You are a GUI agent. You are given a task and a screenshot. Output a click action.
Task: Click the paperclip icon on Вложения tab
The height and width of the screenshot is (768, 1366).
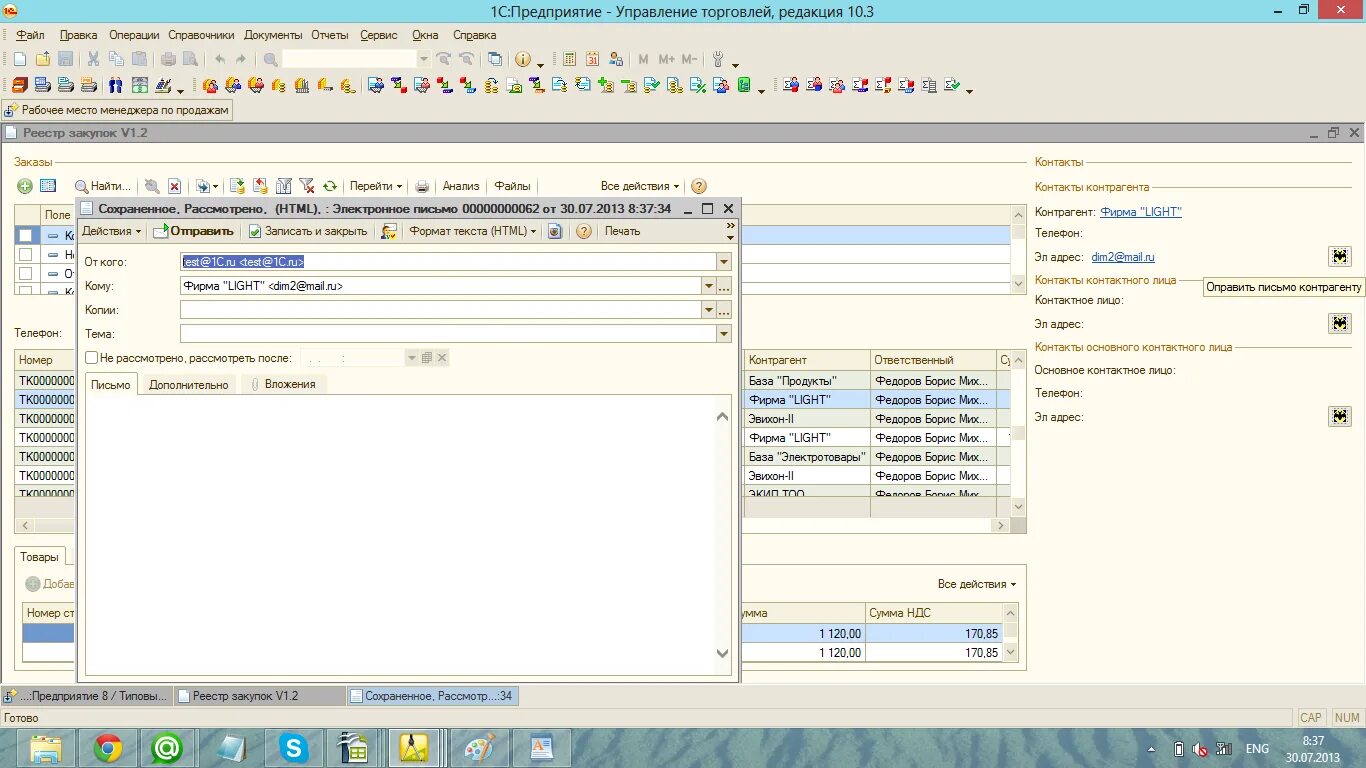[x=255, y=384]
